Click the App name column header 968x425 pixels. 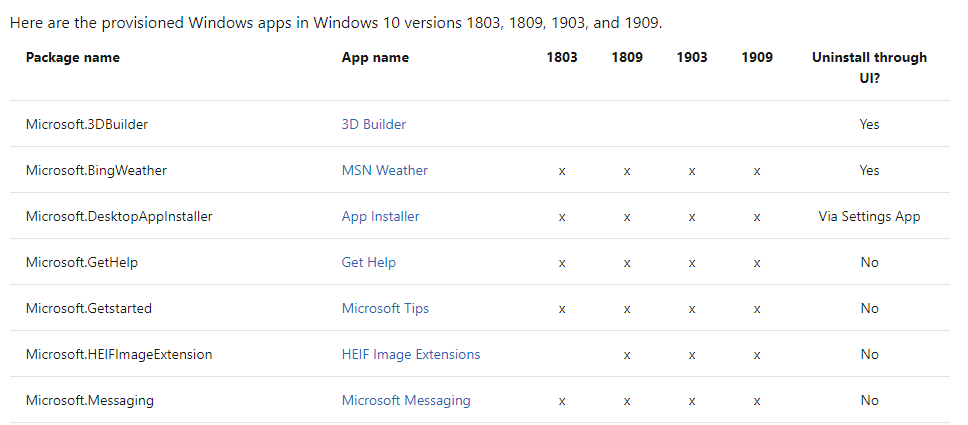coord(375,57)
